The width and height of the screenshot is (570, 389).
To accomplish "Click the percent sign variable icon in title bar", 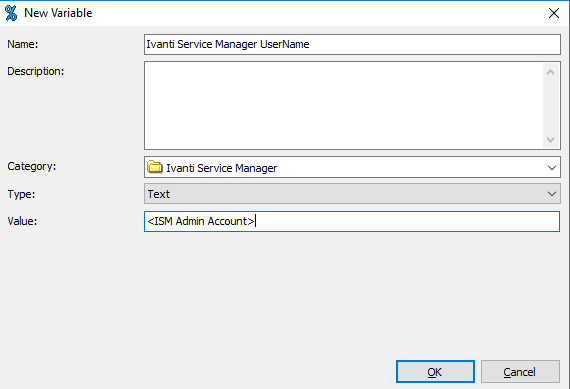I will click(11, 13).
